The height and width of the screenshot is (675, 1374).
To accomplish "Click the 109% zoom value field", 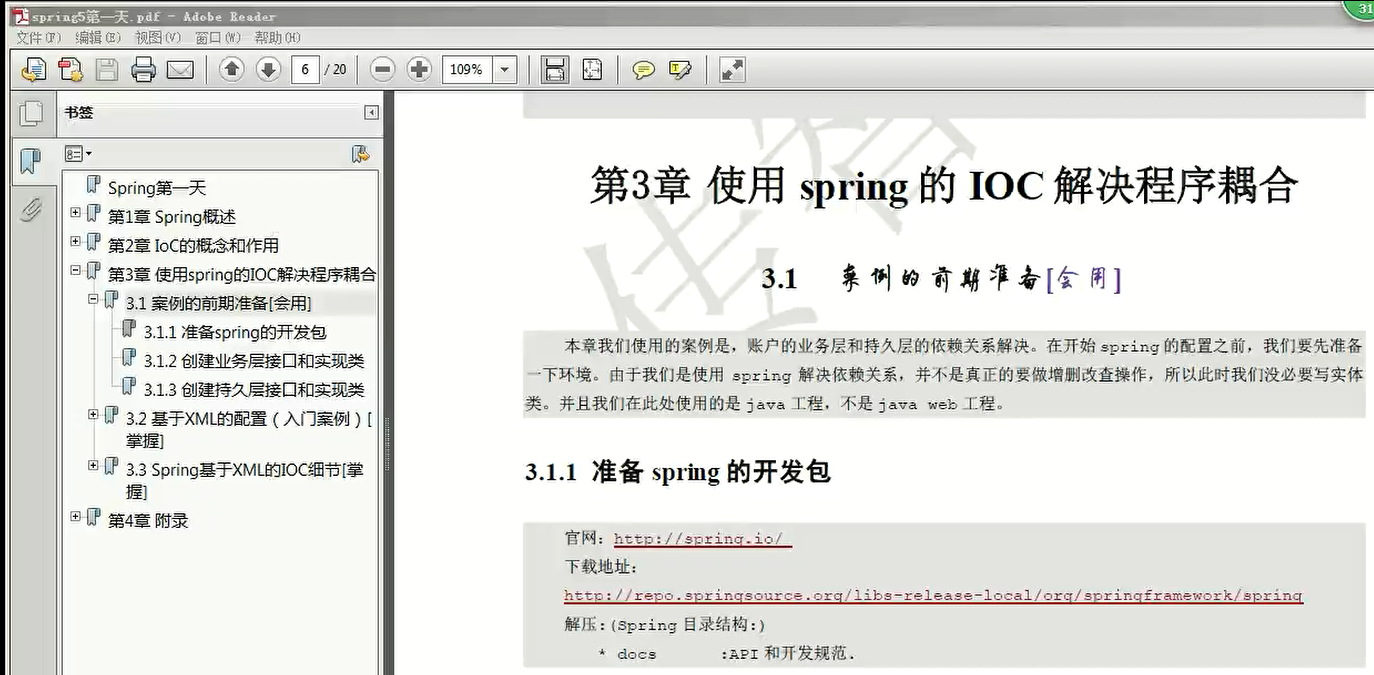I will tap(467, 69).
